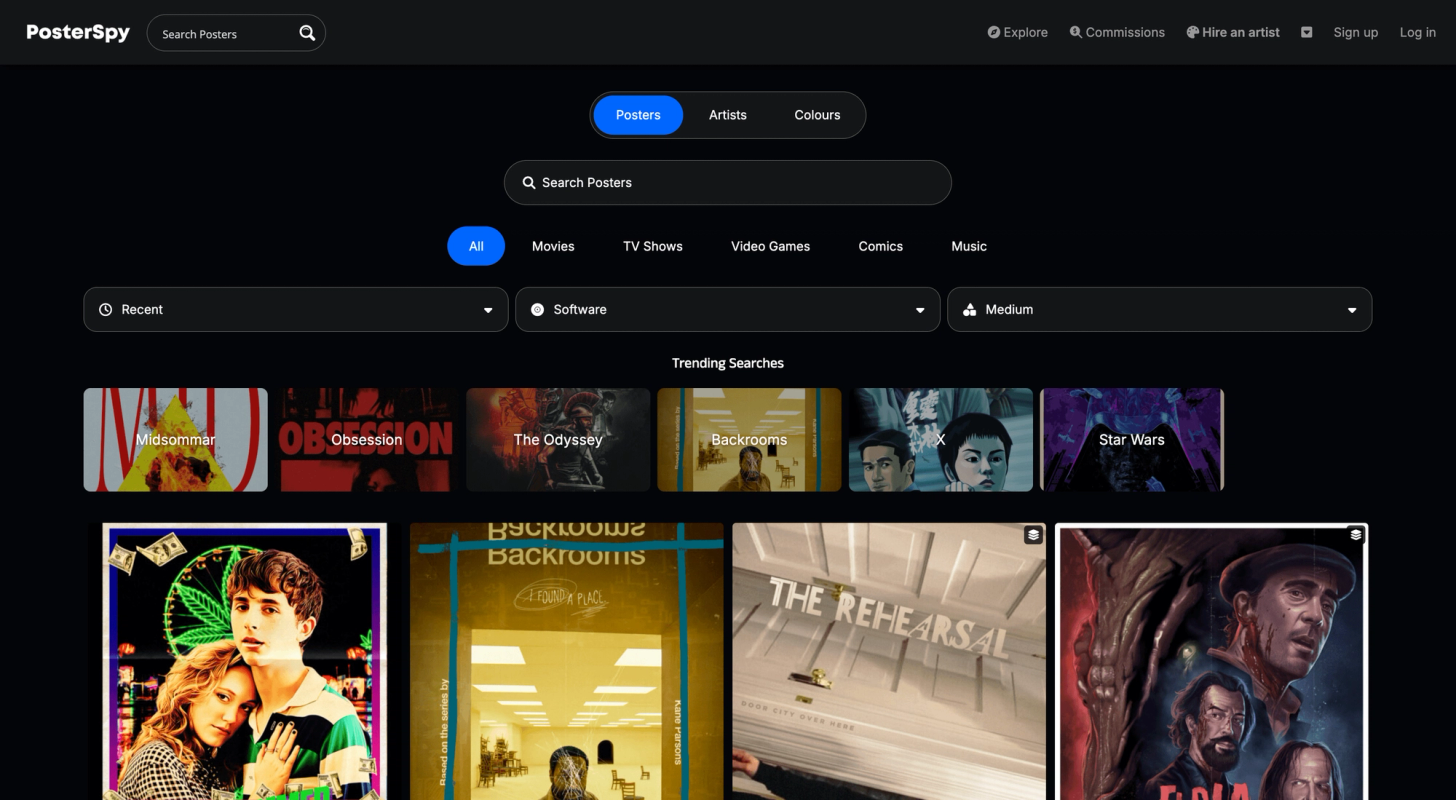Viewport: 1456px width, 800px height.
Task: Focus the large Search Posters field
Action: (x=728, y=183)
